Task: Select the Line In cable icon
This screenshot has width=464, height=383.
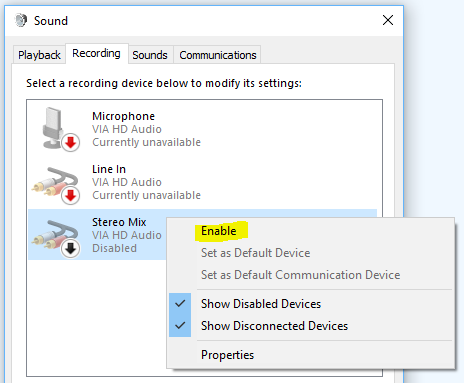Action: point(56,185)
